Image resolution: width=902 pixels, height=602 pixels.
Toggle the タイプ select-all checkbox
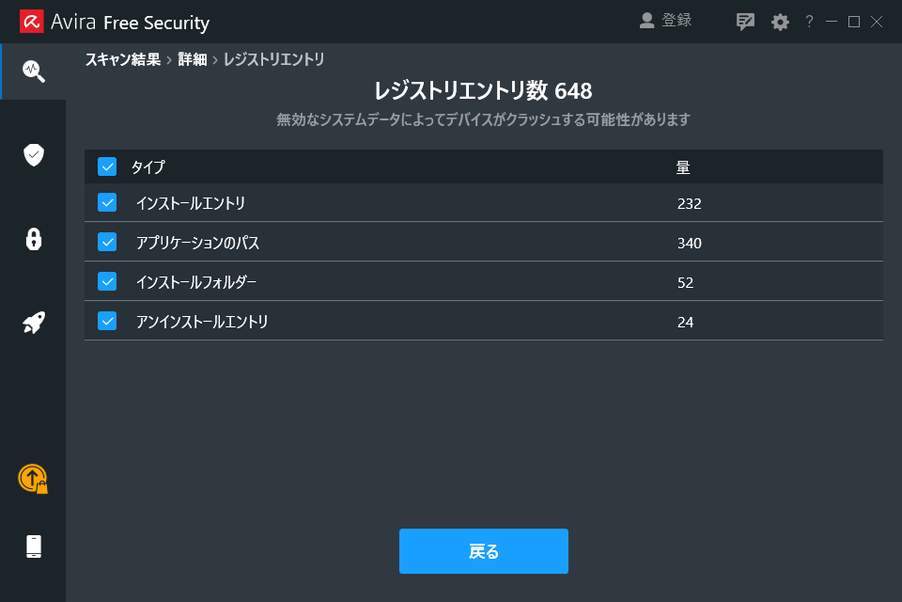[x=107, y=167]
